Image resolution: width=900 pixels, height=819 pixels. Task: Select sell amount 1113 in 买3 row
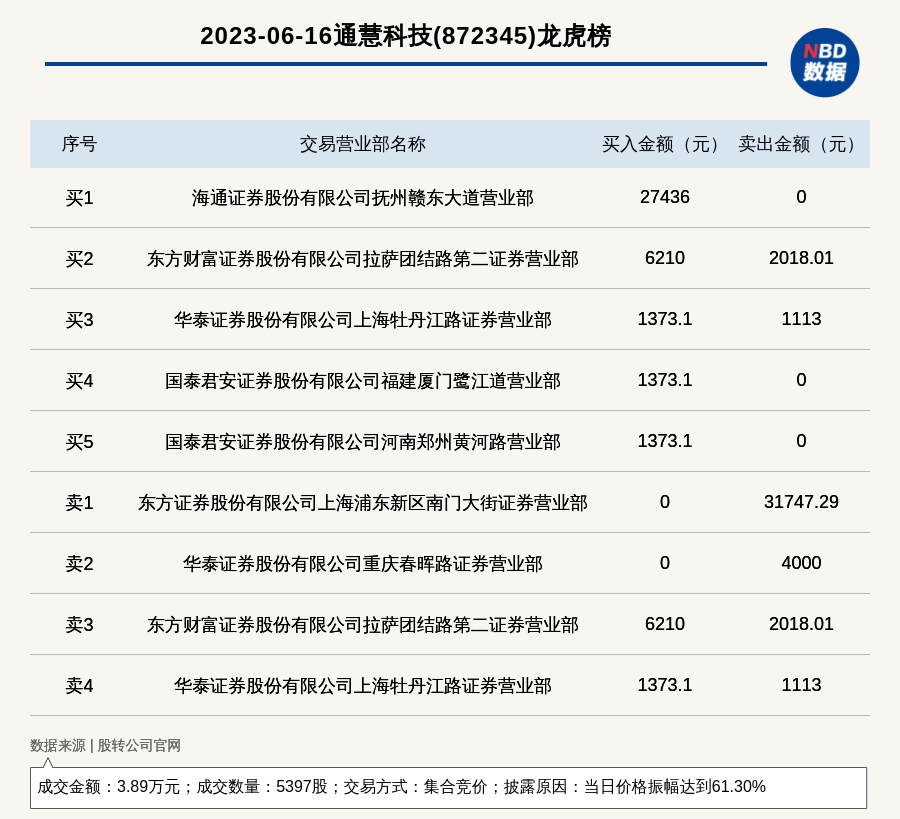(801, 319)
